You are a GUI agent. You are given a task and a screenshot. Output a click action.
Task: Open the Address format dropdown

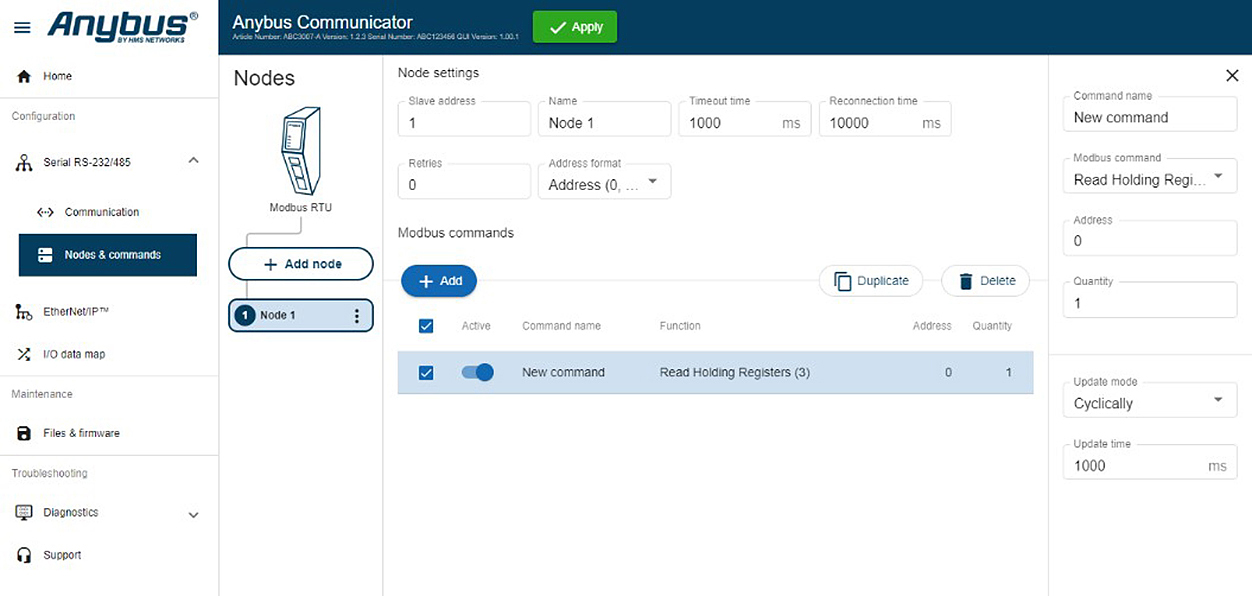[604, 184]
